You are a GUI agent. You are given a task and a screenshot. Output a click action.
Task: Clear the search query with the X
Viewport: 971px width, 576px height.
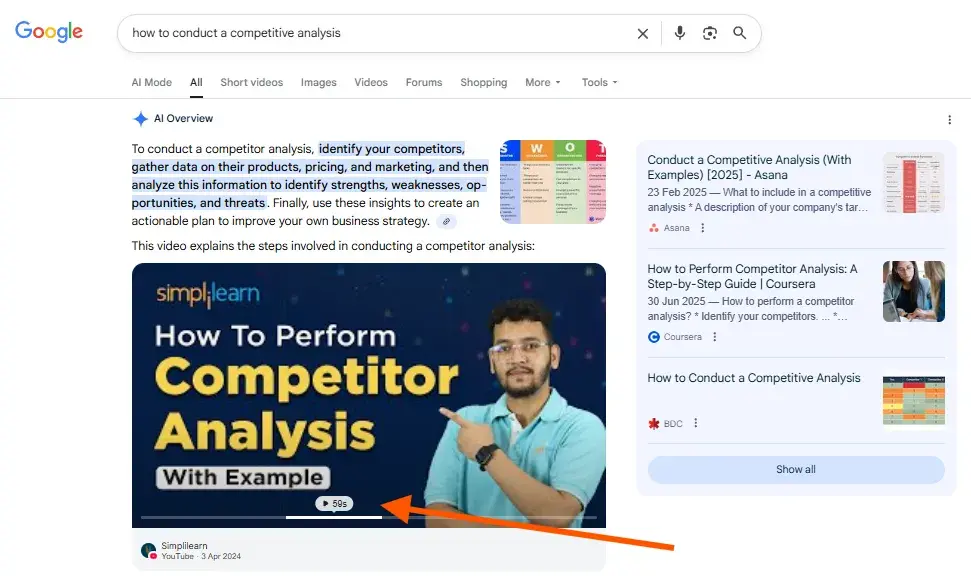coord(643,33)
